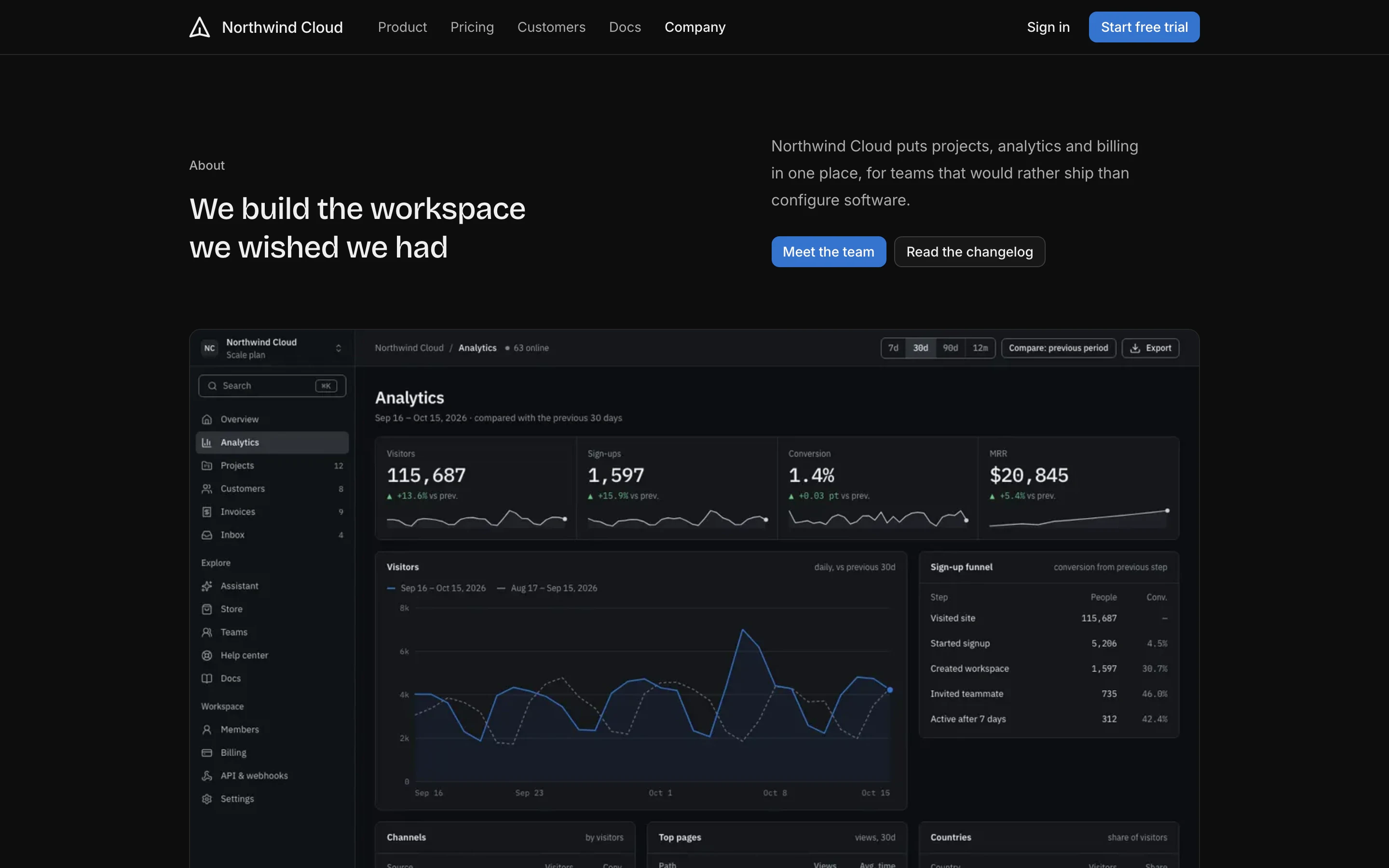The width and height of the screenshot is (1389, 868).
Task: Click the Customers people icon in sidebar
Action: 206,488
